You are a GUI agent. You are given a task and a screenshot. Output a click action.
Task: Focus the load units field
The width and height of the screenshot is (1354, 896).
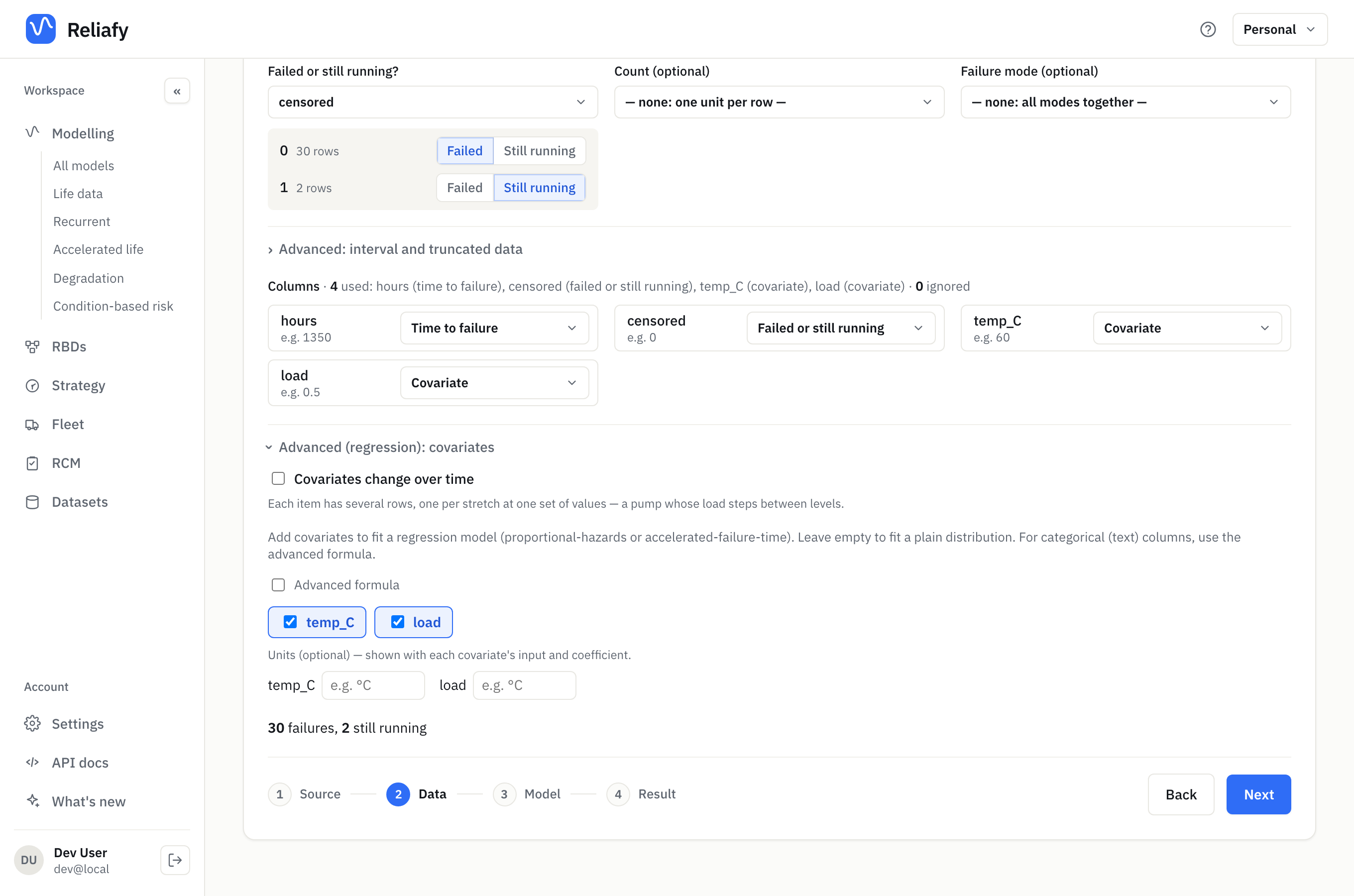click(x=524, y=685)
